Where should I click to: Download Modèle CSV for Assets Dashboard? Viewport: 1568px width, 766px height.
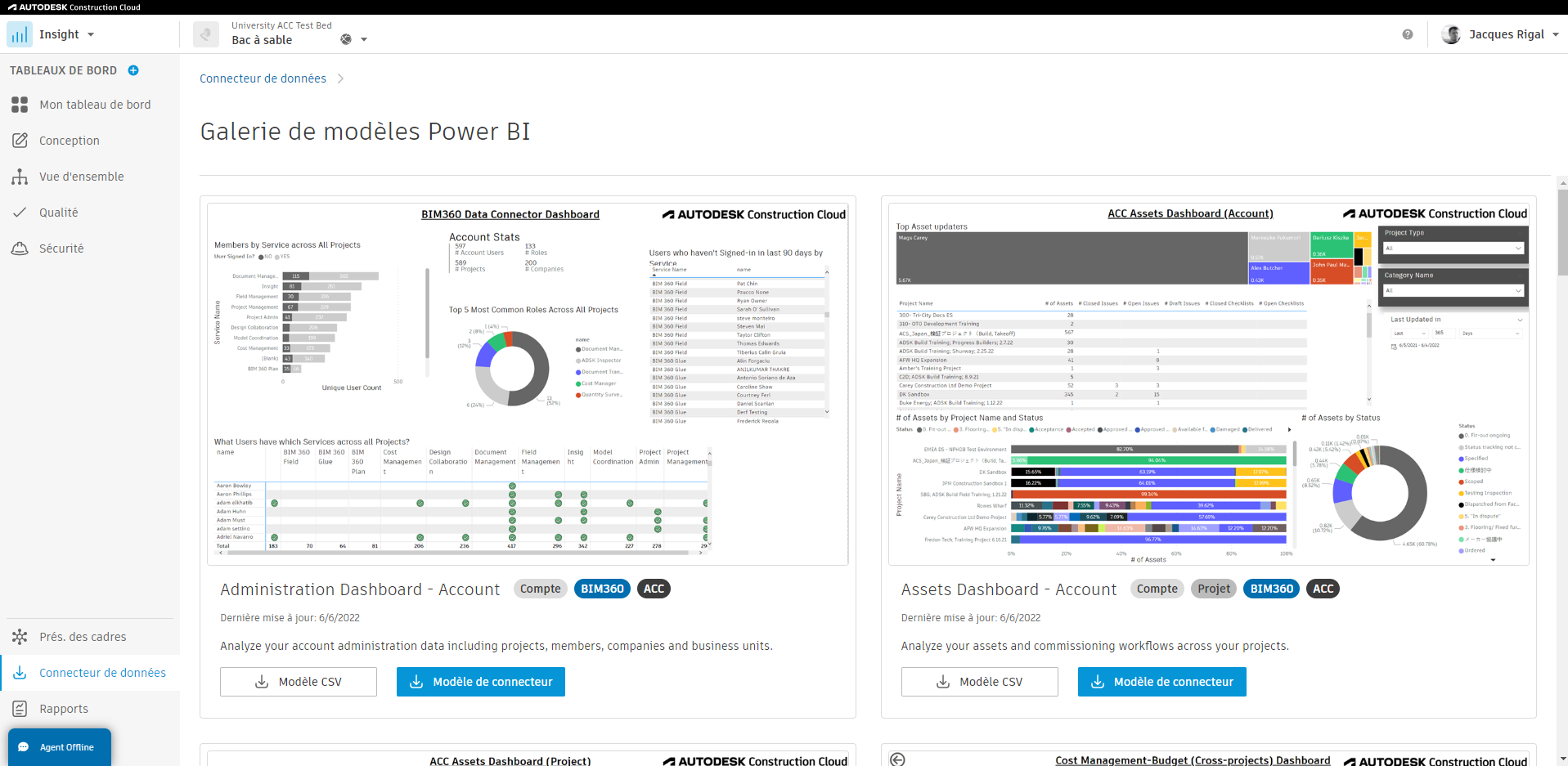click(980, 682)
